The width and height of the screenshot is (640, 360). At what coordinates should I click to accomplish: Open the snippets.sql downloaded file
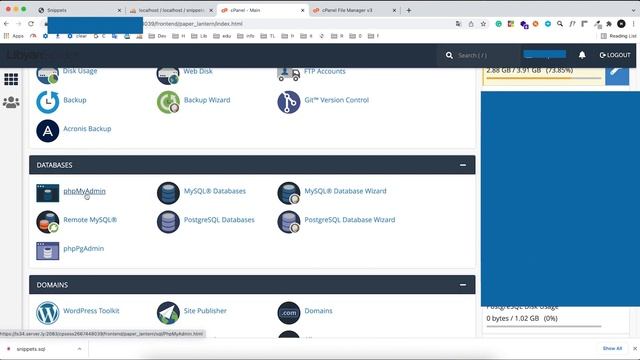pyautogui.click(x=31, y=349)
